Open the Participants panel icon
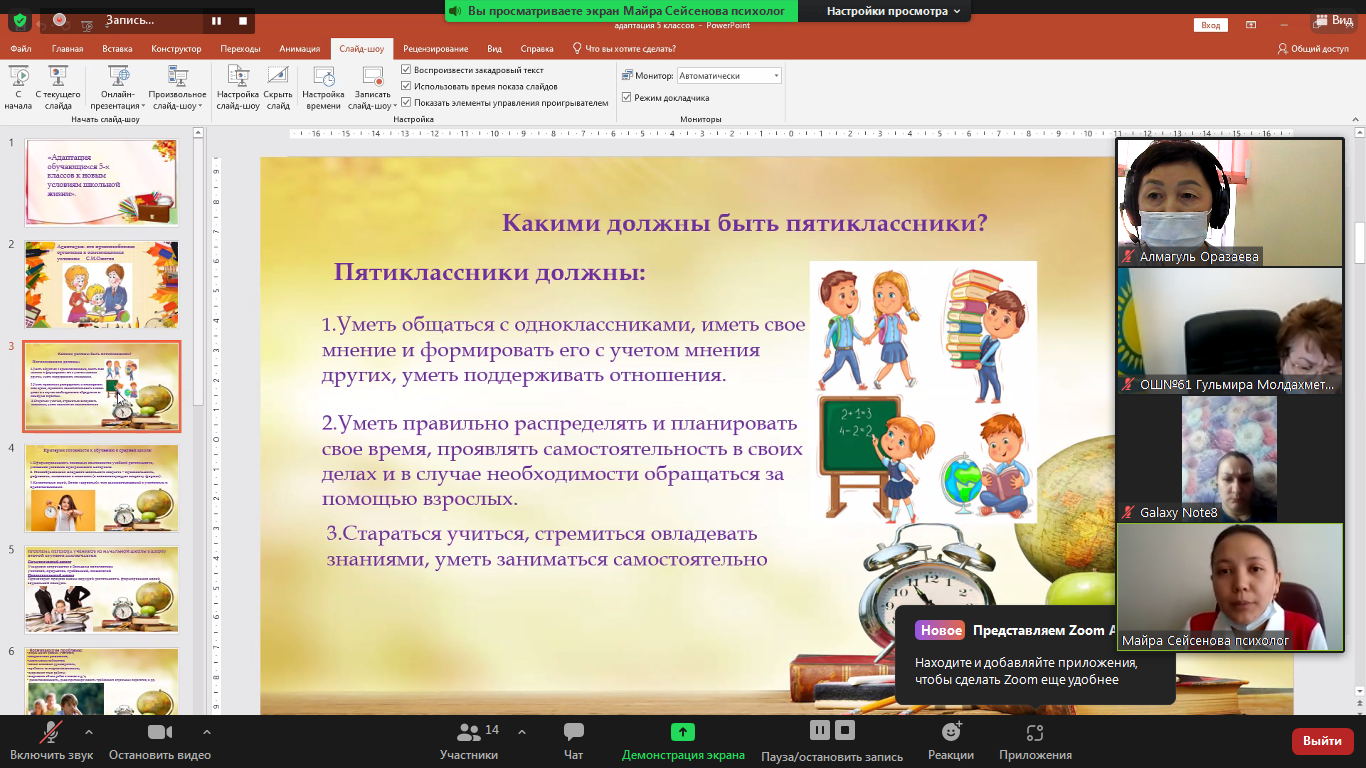The width and height of the screenshot is (1366, 768). [468, 732]
